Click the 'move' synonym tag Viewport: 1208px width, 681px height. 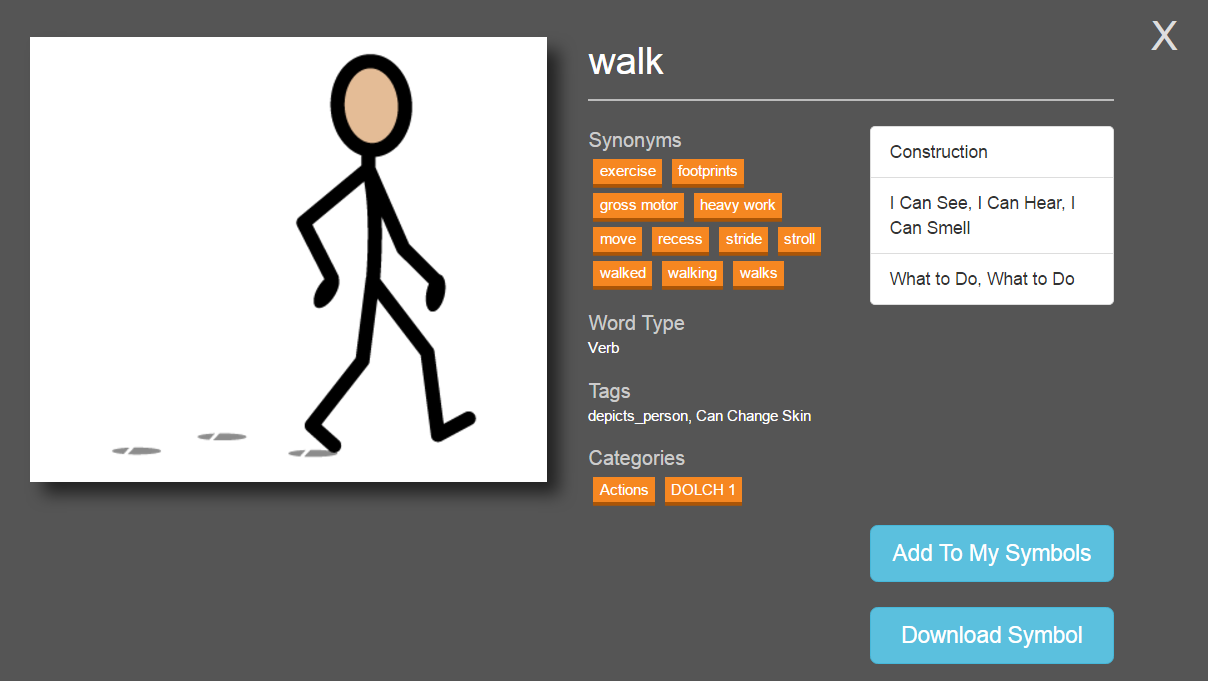617,240
